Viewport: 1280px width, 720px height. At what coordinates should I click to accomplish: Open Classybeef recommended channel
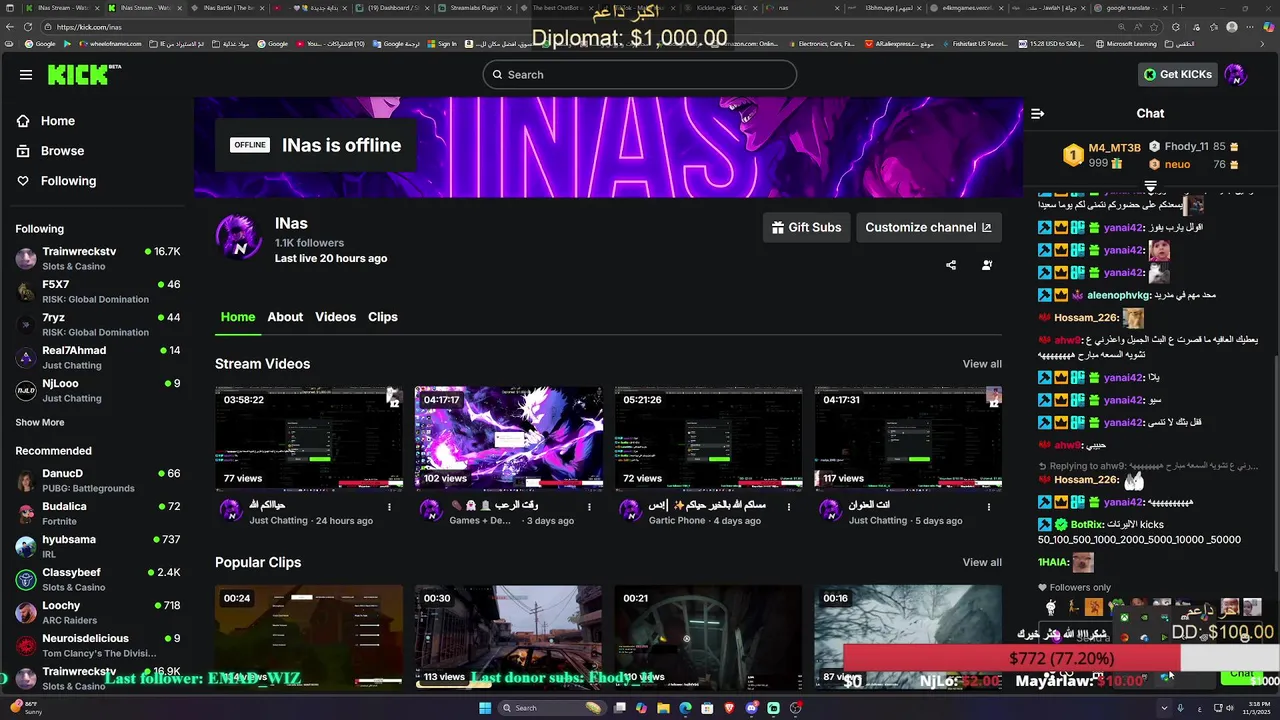(x=97, y=580)
